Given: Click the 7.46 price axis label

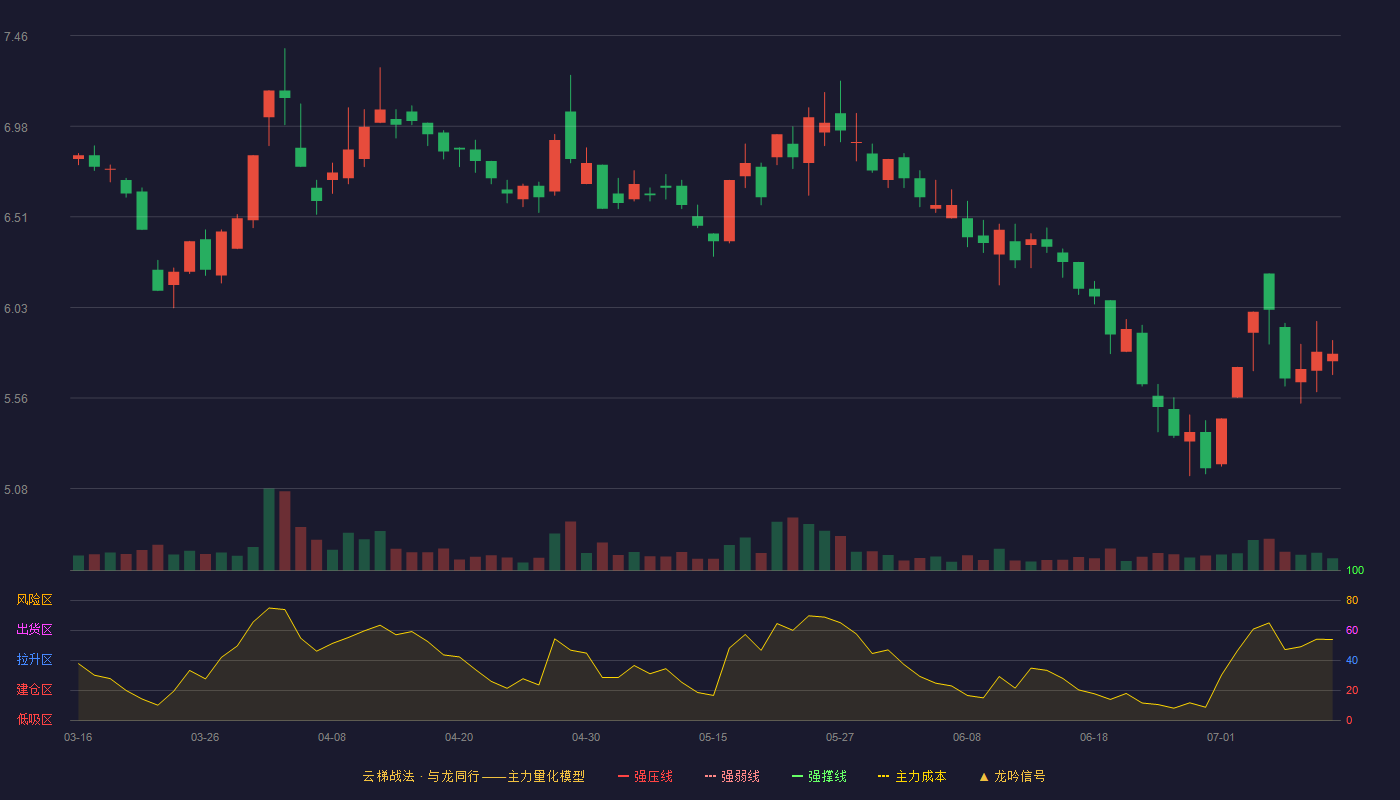Looking at the screenshot, I should tap(16, 37).
